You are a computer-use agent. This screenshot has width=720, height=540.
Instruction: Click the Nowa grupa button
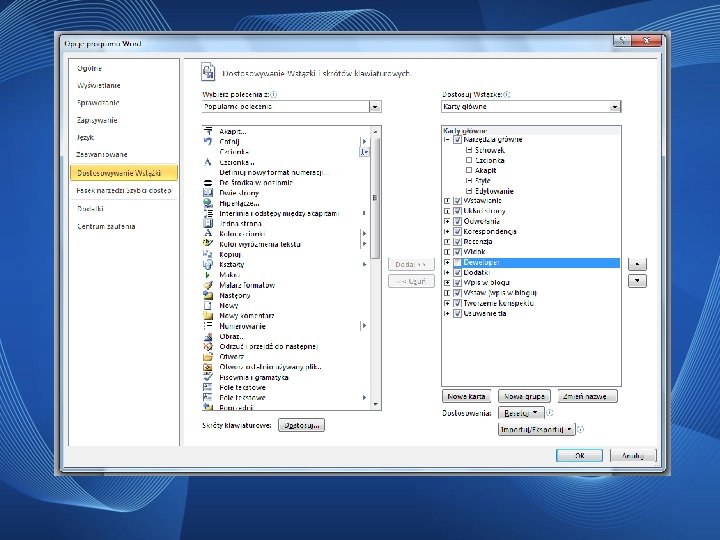point(524,396)
